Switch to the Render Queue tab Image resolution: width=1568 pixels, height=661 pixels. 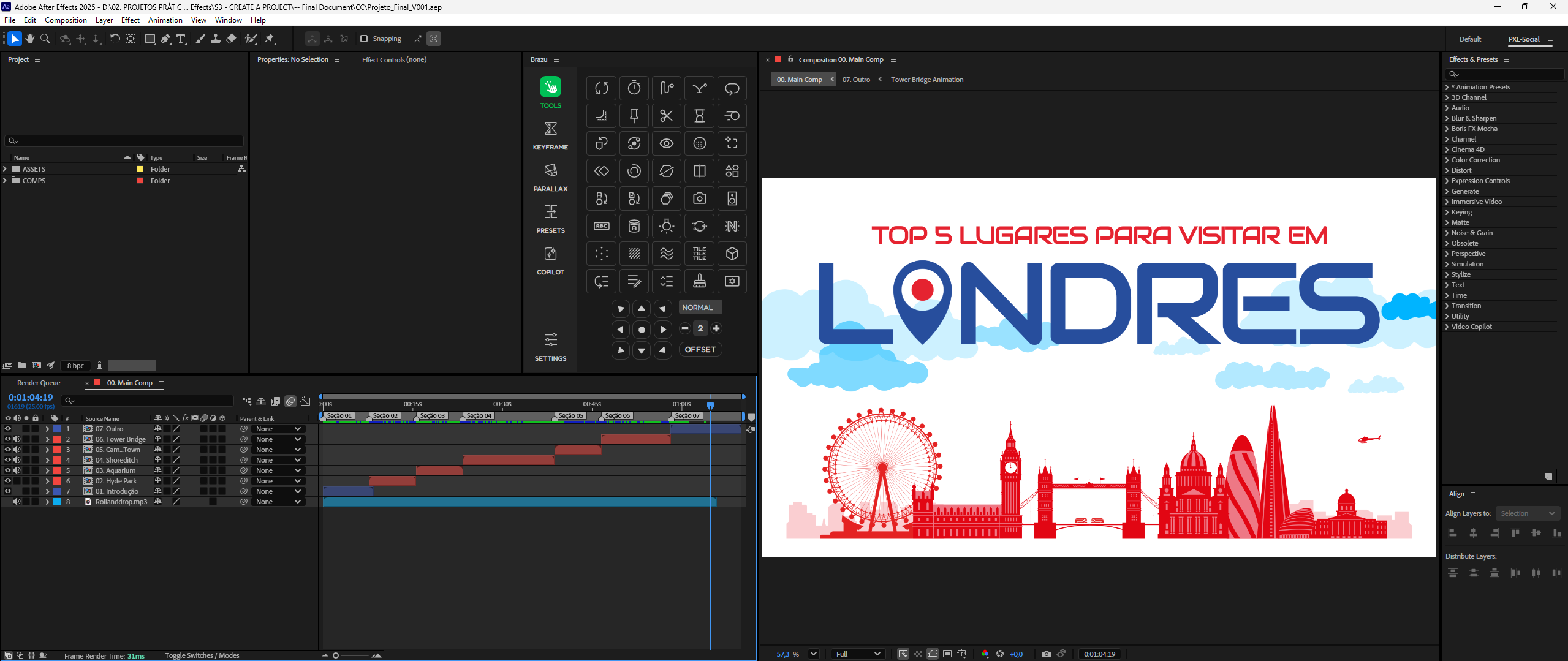click(x=39, y=383)
